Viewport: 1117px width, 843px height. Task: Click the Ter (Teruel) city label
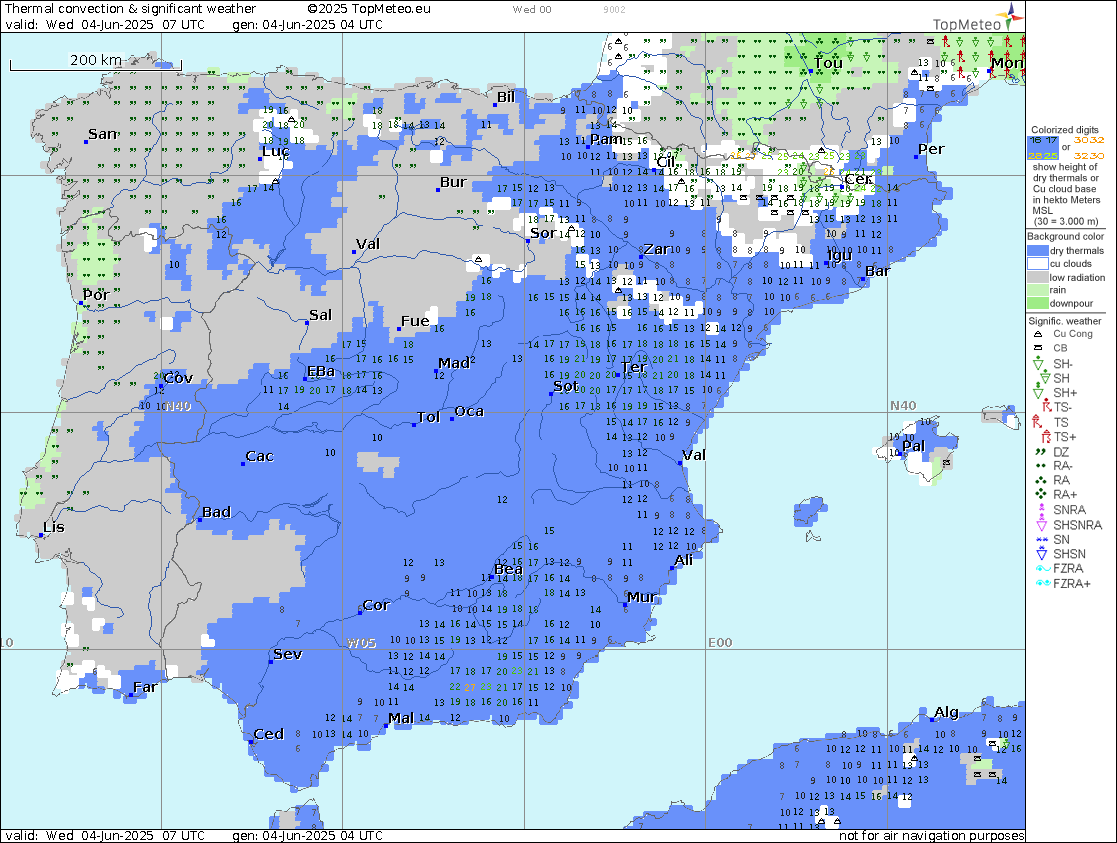pos(633,368)
